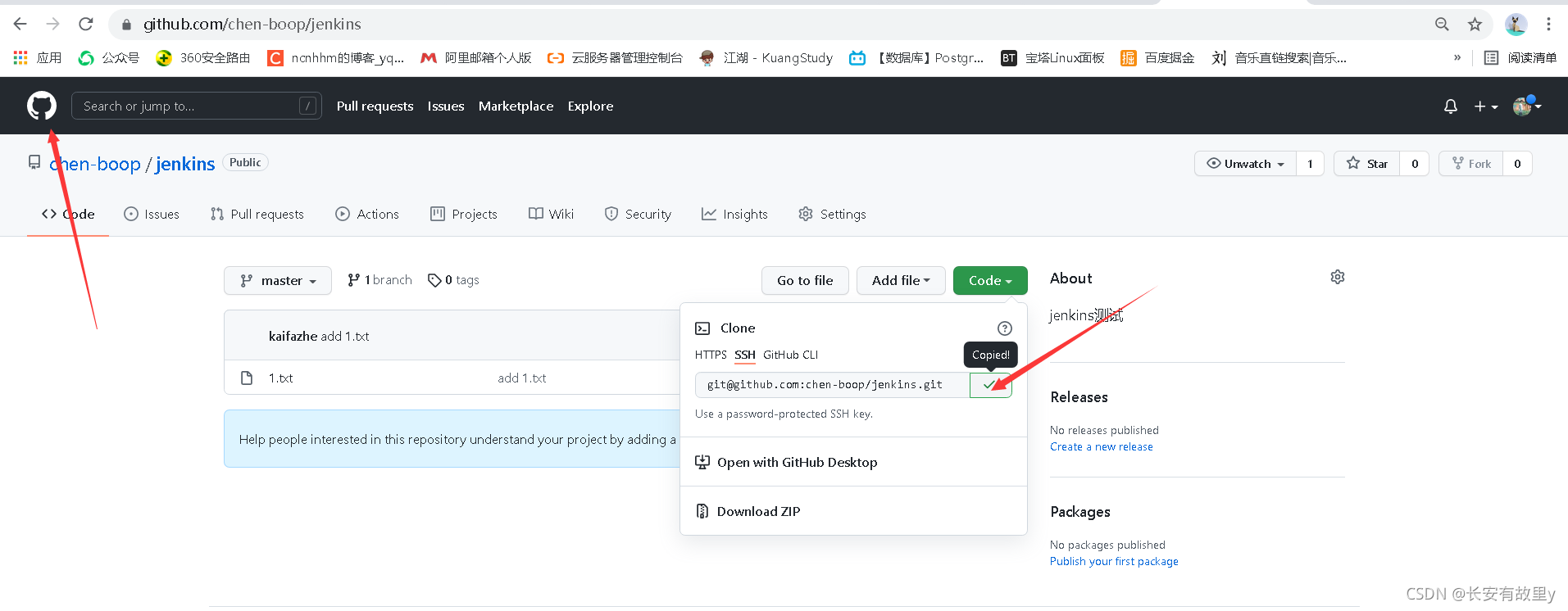Image resolution: width=1568 pixels, height=611 pixels.
Task: Open the 云服务器管理控制台 bookmark
Action: click(x=615, y=57)
